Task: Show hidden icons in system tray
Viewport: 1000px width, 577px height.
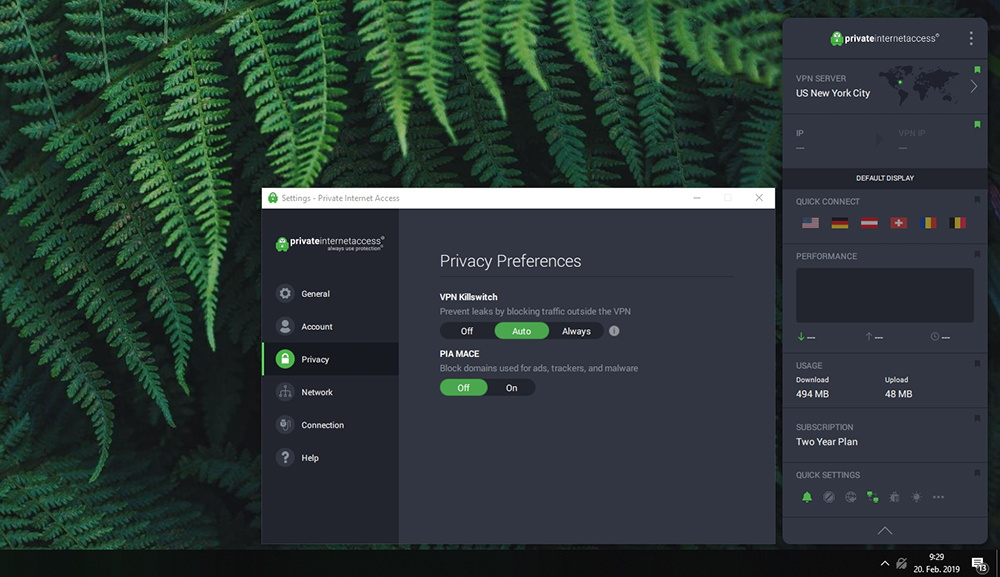Action: [x=885, y=563]
